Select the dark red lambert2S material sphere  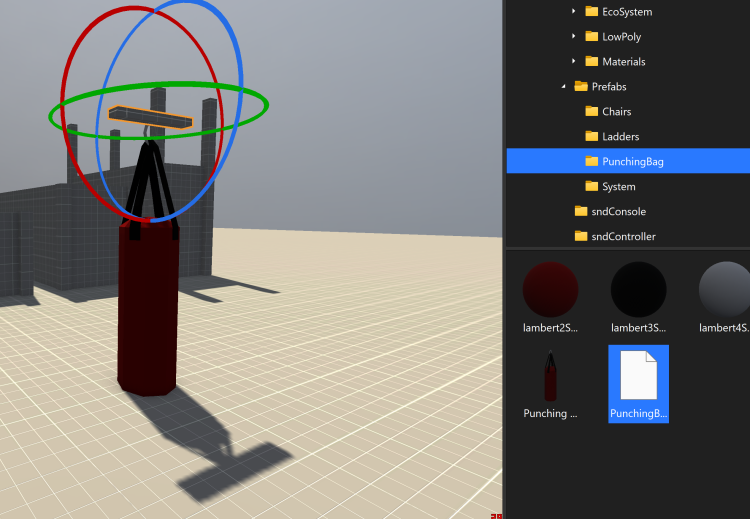click(x=551, y=290)
